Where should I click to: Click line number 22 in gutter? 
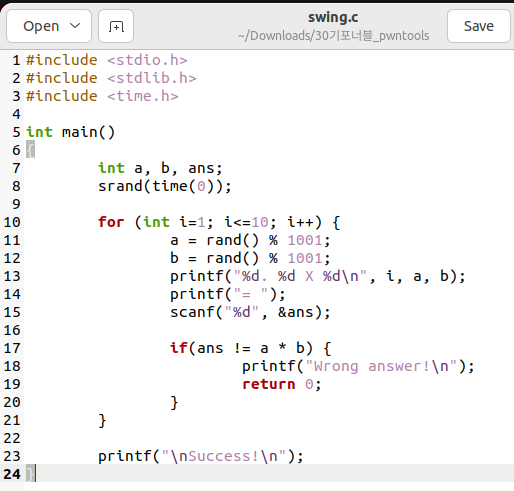pos(12,438)
